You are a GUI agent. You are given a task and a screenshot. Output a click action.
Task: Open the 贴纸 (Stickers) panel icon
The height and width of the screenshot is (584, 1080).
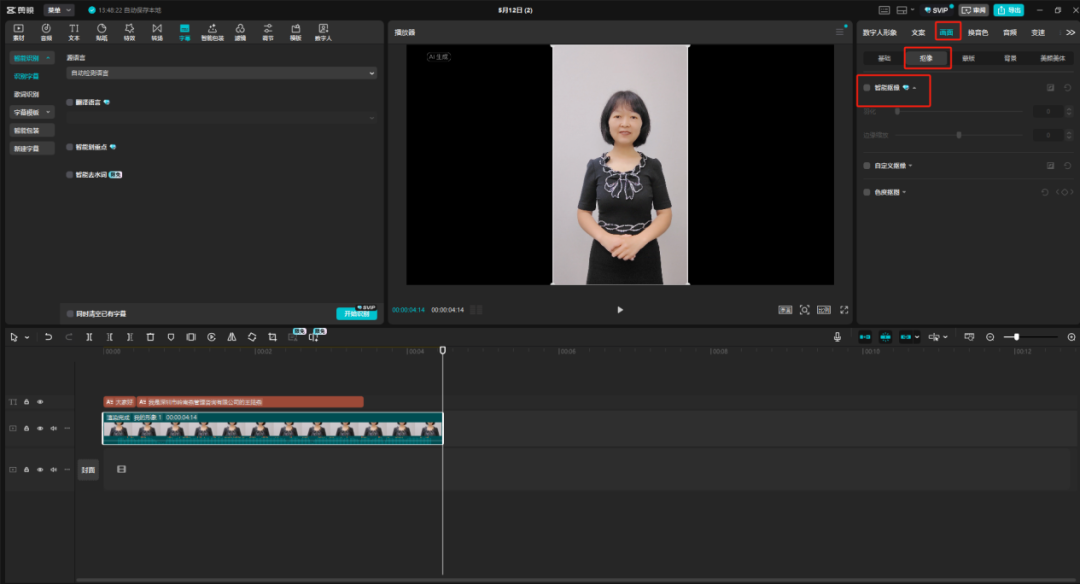click(x=101, y=31)
